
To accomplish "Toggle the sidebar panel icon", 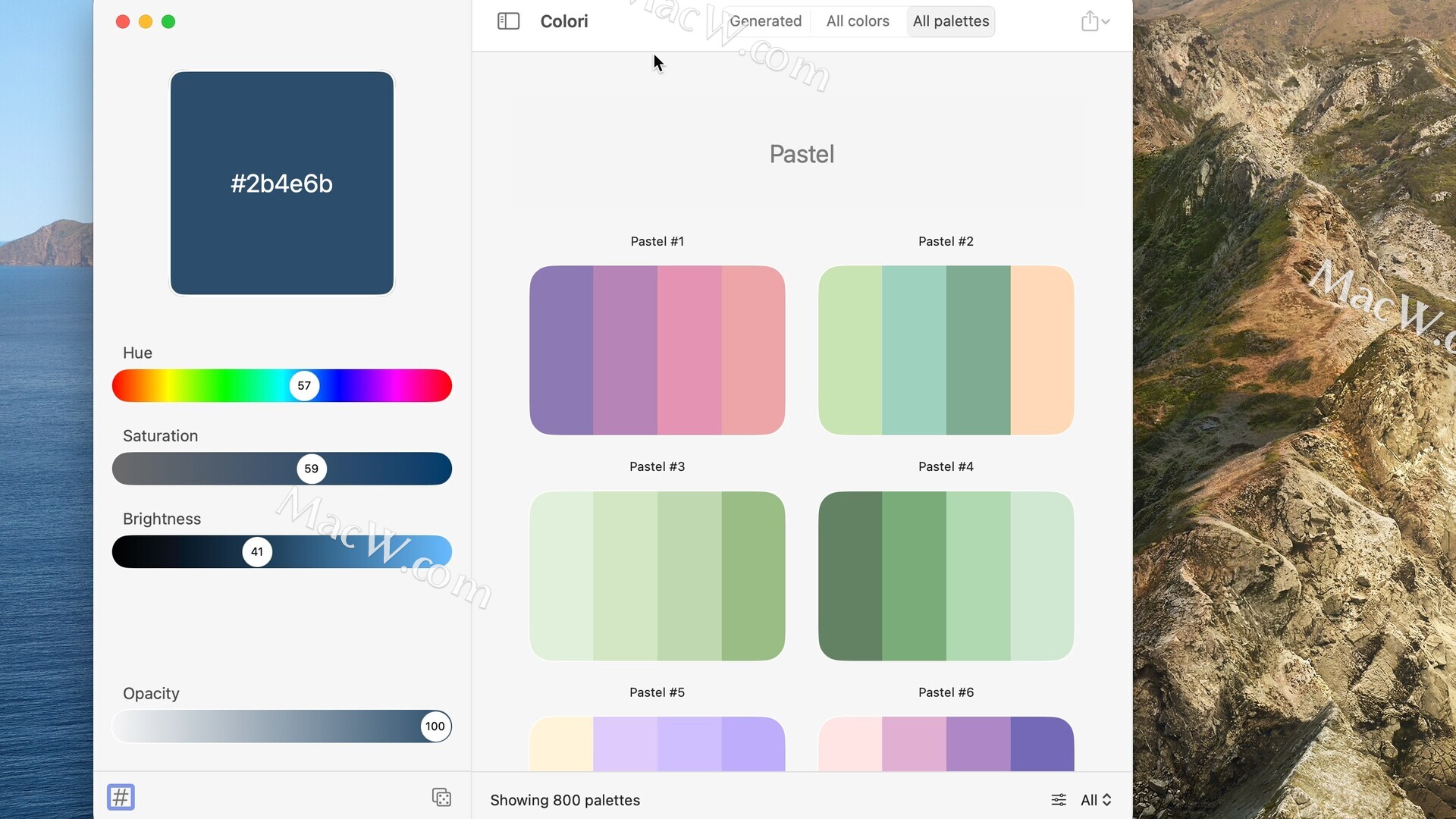I will pos(508,21).
